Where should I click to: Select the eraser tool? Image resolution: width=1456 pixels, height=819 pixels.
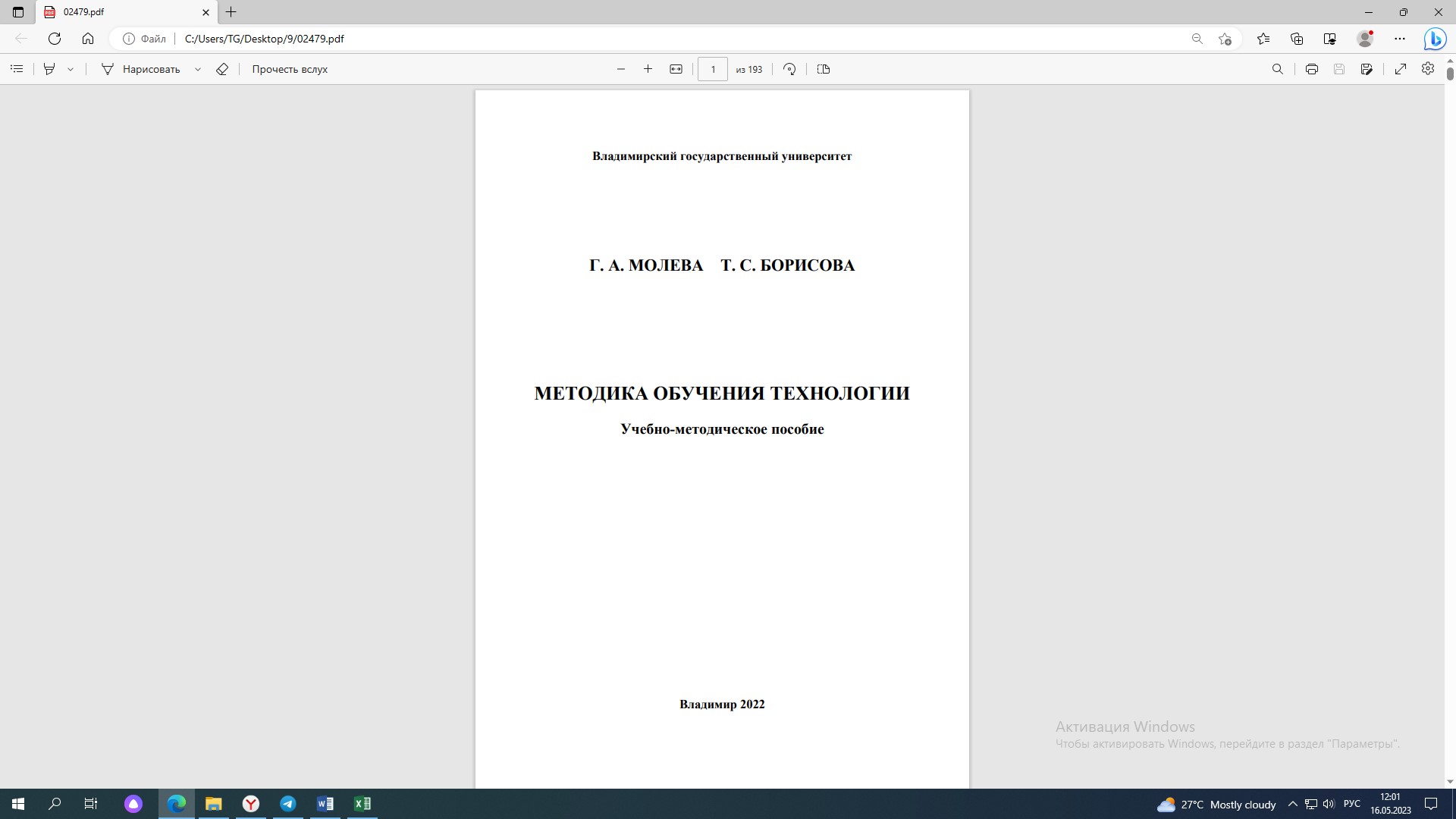(x=222, y=69)
